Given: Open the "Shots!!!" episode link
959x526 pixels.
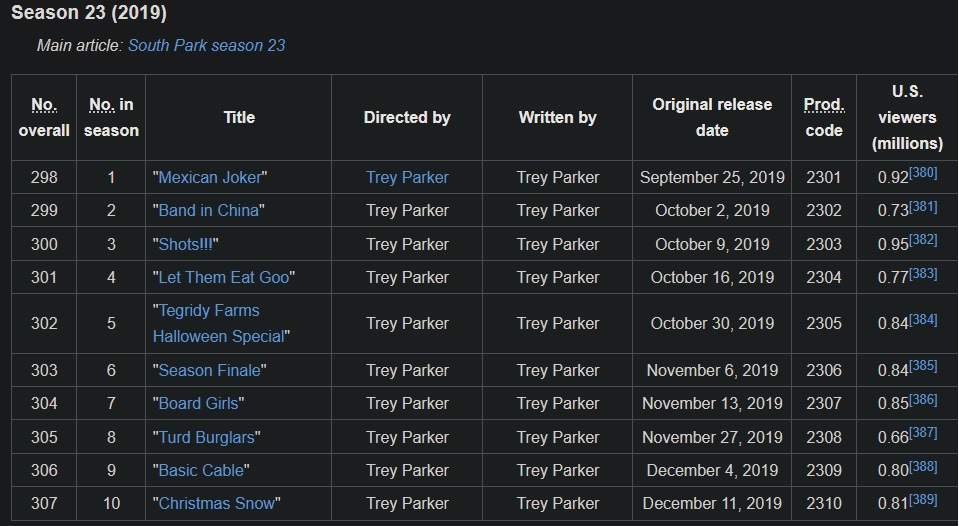Looking at the screenshot, I should tap(185, 244).
